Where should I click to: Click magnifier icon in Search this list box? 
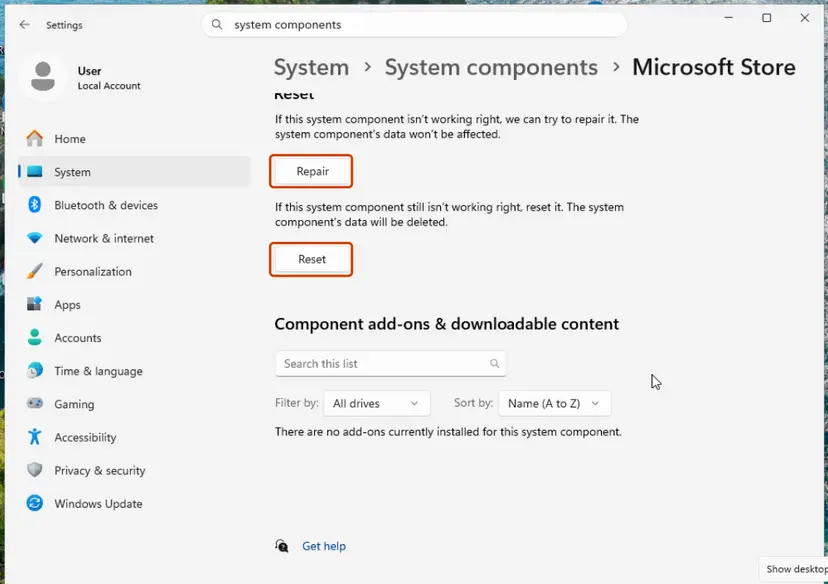point(494,363)
